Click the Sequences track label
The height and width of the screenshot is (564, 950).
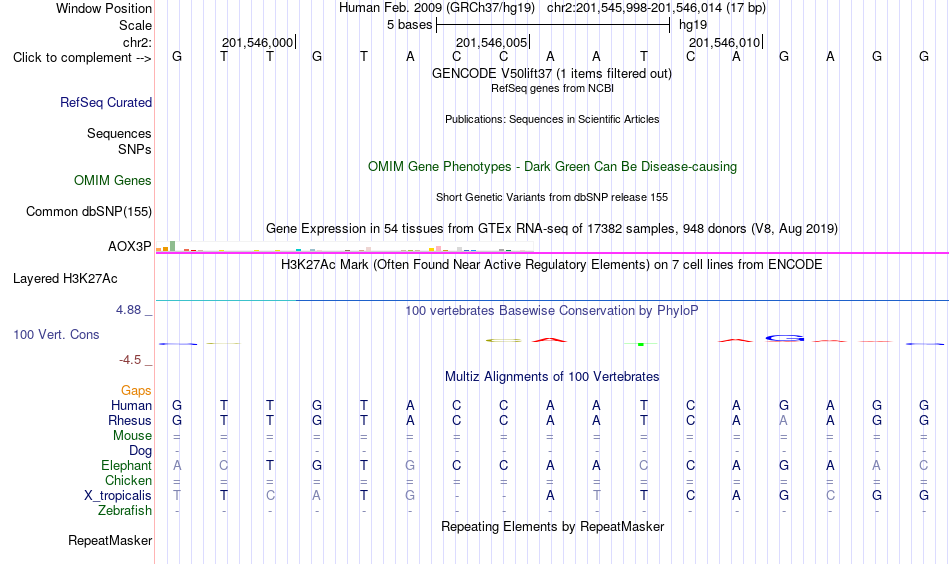119,133
